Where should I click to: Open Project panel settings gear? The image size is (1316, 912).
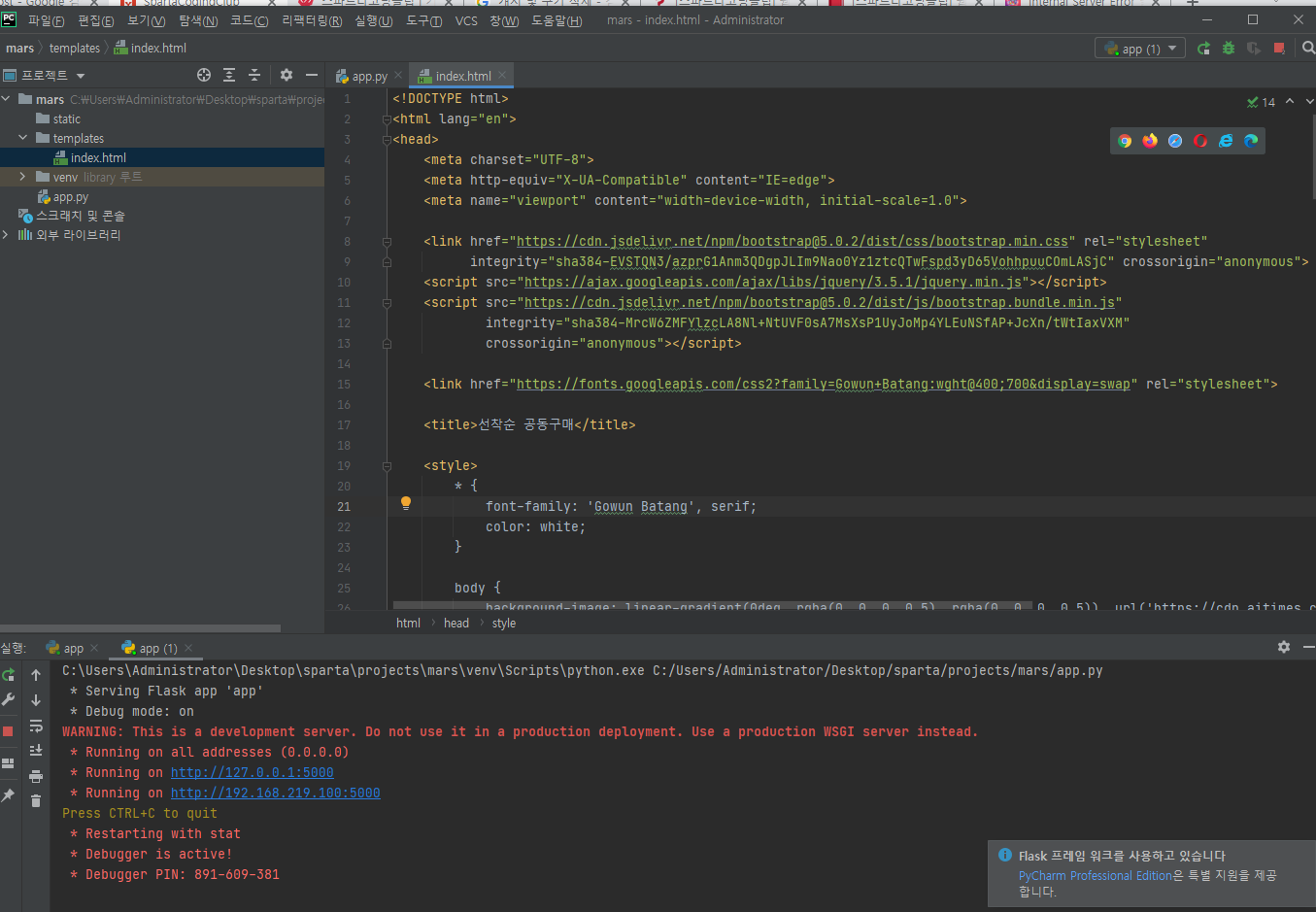(x=287, y=75)
